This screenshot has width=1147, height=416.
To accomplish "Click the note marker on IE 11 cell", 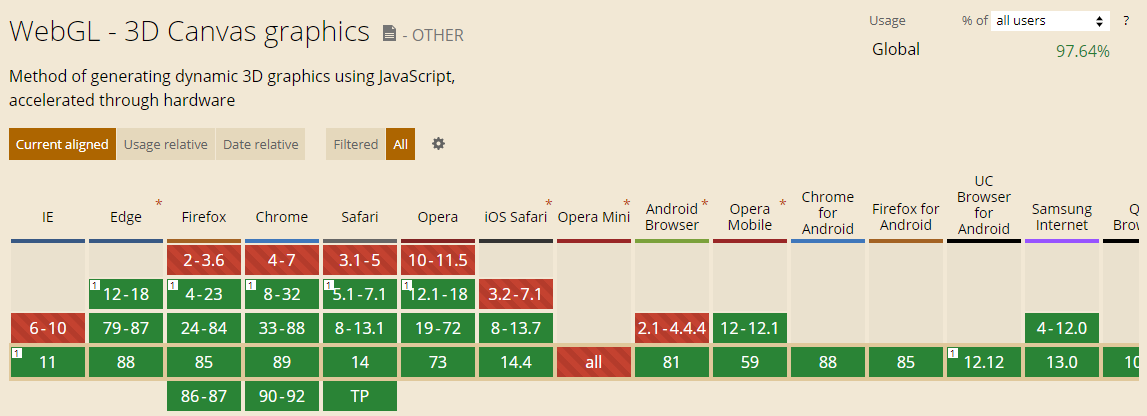I will point(16,353).
